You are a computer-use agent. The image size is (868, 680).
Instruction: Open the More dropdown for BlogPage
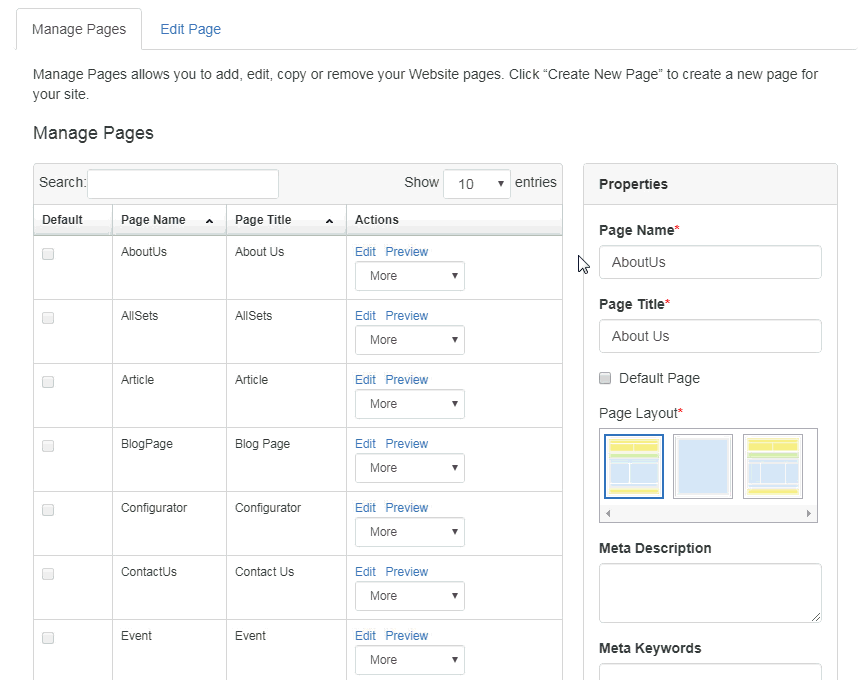410,468
